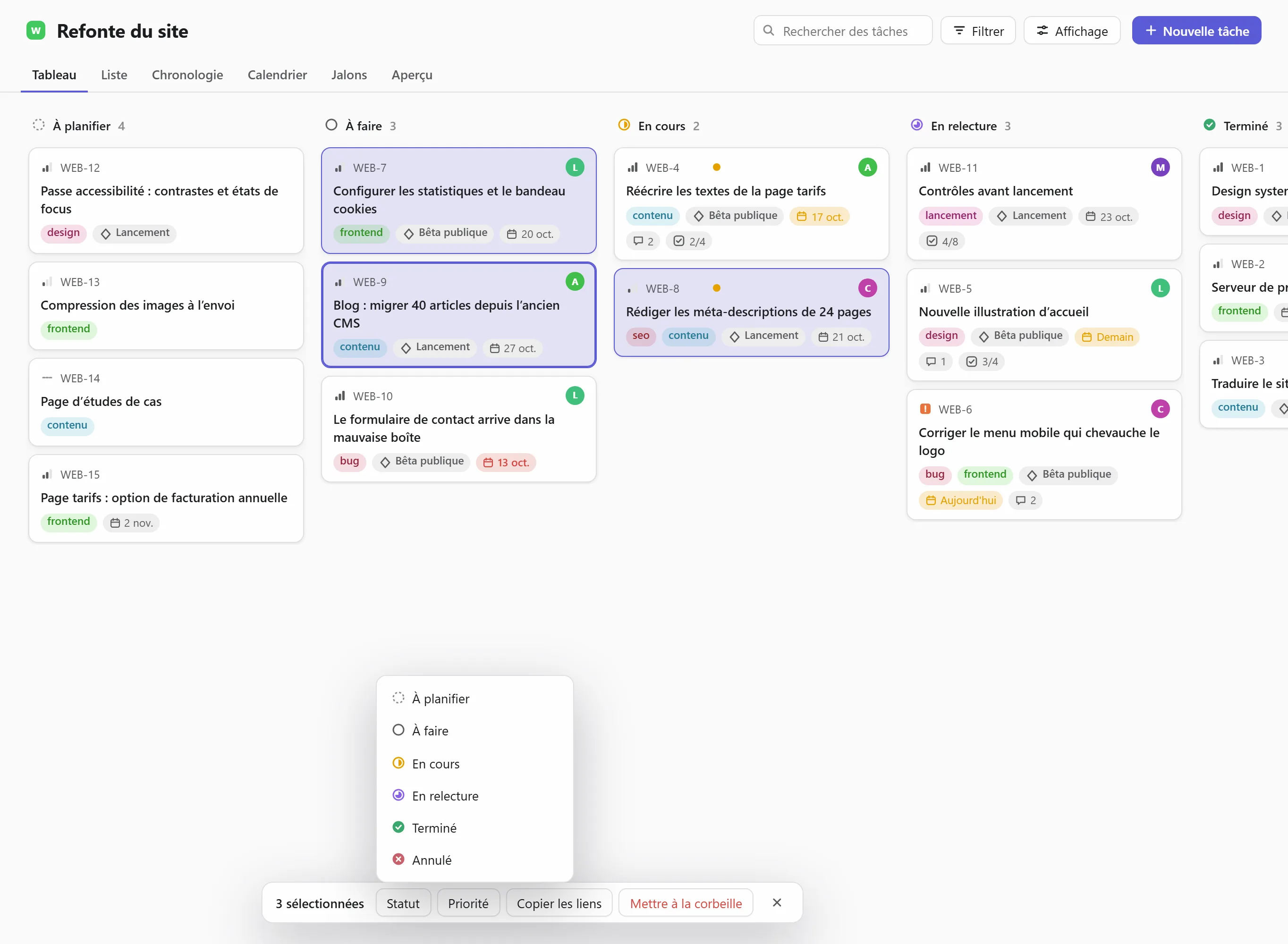Choose À planifier in status menu
This screenshot has width=1288, height=944.
pos(475,698)
